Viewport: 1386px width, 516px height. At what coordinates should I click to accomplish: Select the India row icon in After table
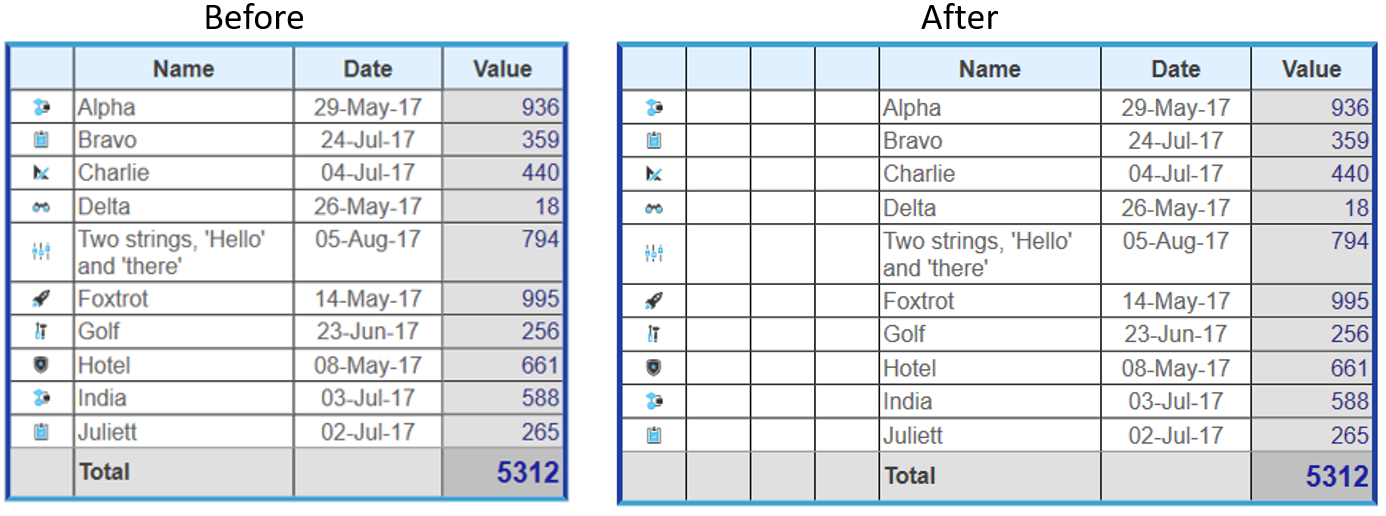654,401
